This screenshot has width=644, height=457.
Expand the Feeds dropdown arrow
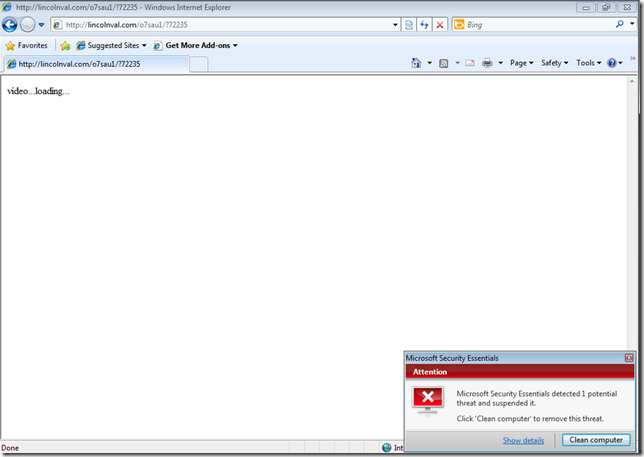click(x=457, y=63)
